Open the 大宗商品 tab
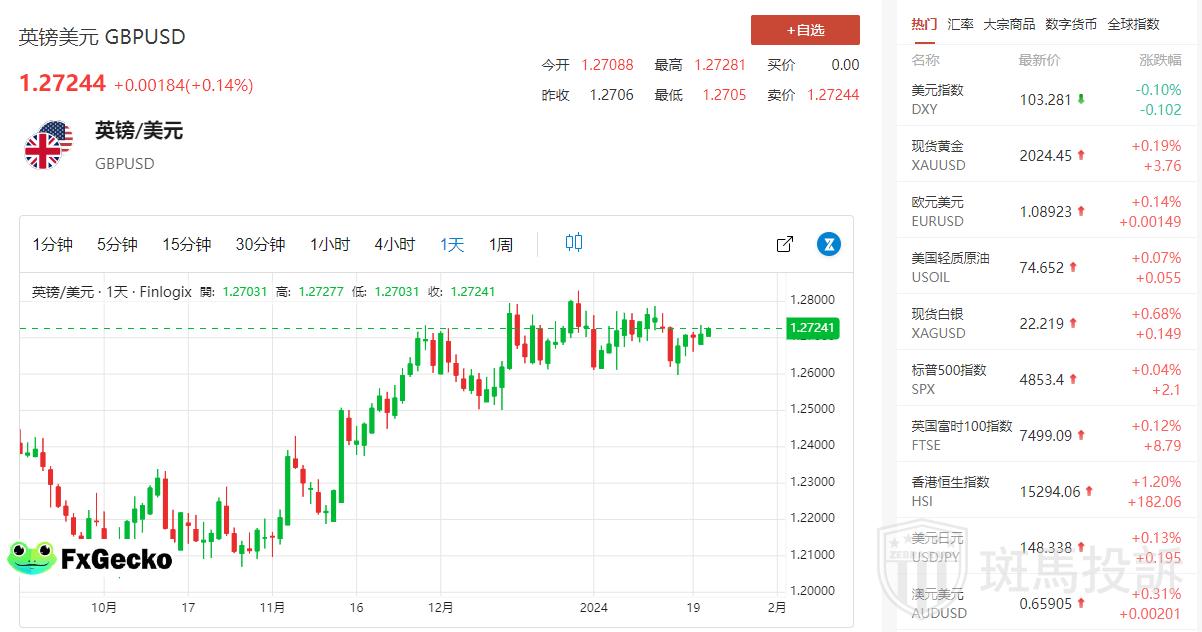Screen dimensions: 1202x632 (1009, 24)
